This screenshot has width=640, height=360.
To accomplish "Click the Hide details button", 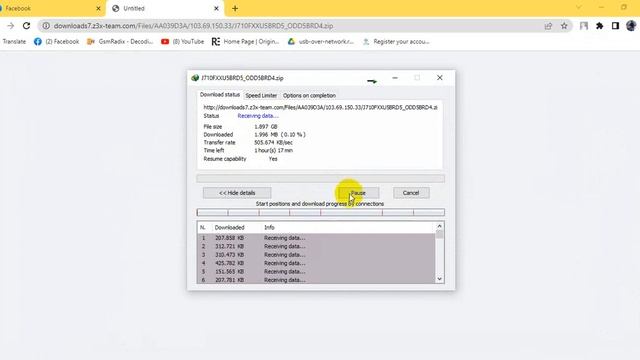I will point(237,193).
